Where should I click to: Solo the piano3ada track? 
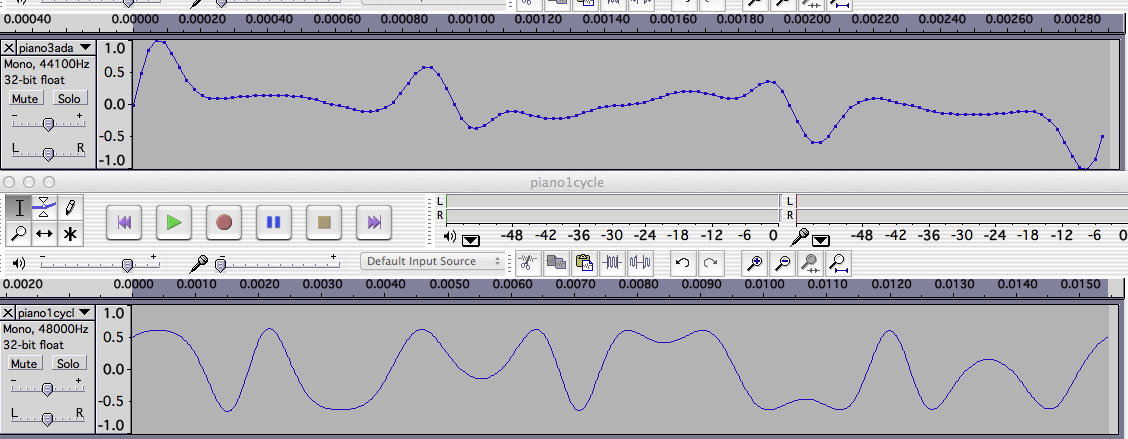pyautogui.click(x=69, y=98)
